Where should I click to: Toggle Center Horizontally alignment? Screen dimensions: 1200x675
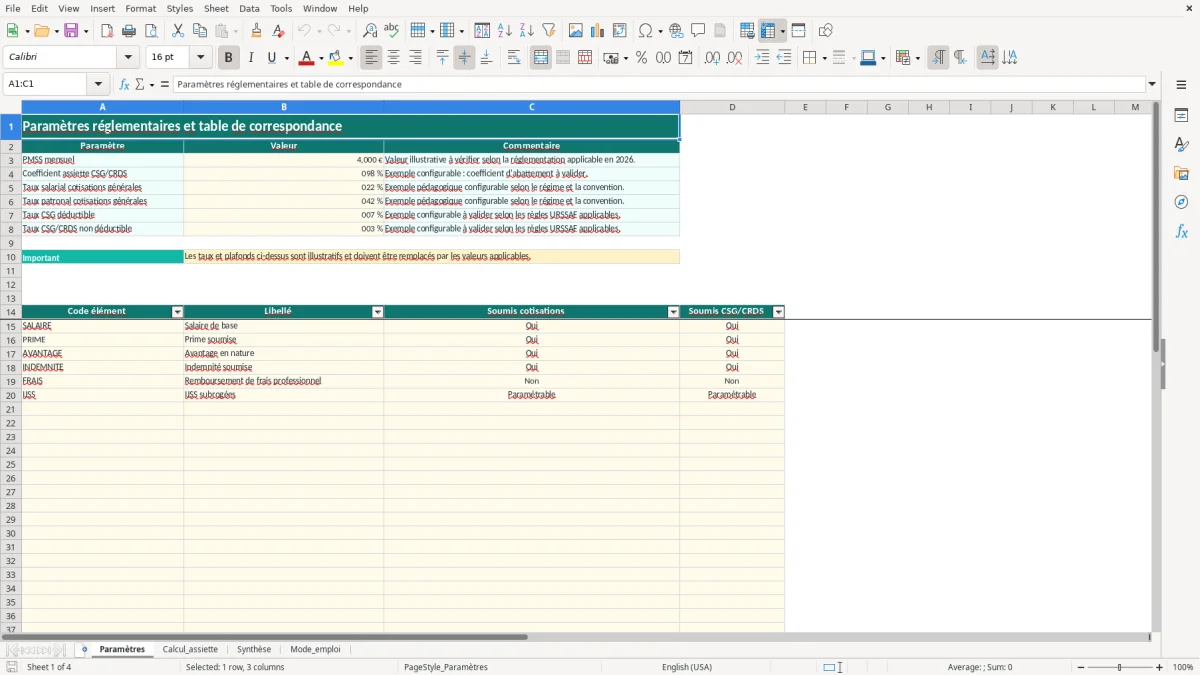pyautogui.click(x=393, y=58)
